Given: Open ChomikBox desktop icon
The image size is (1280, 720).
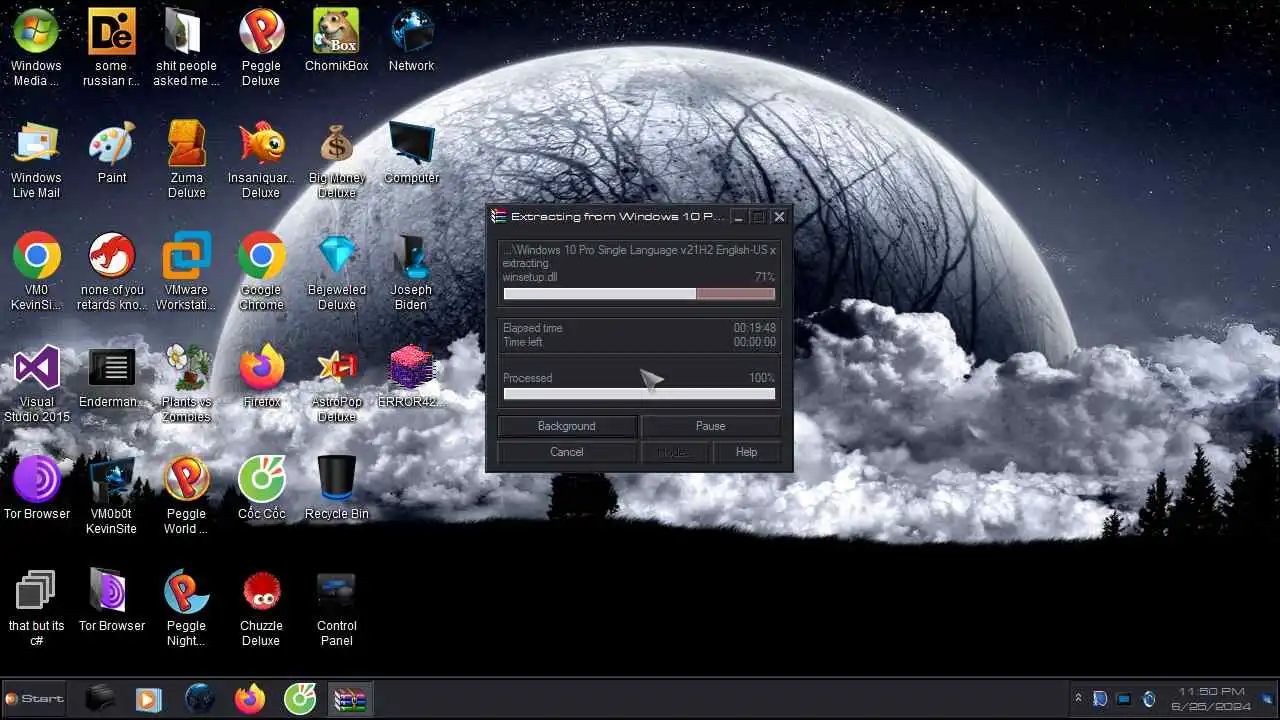Looking at the screenshot, I should (337, 40).
